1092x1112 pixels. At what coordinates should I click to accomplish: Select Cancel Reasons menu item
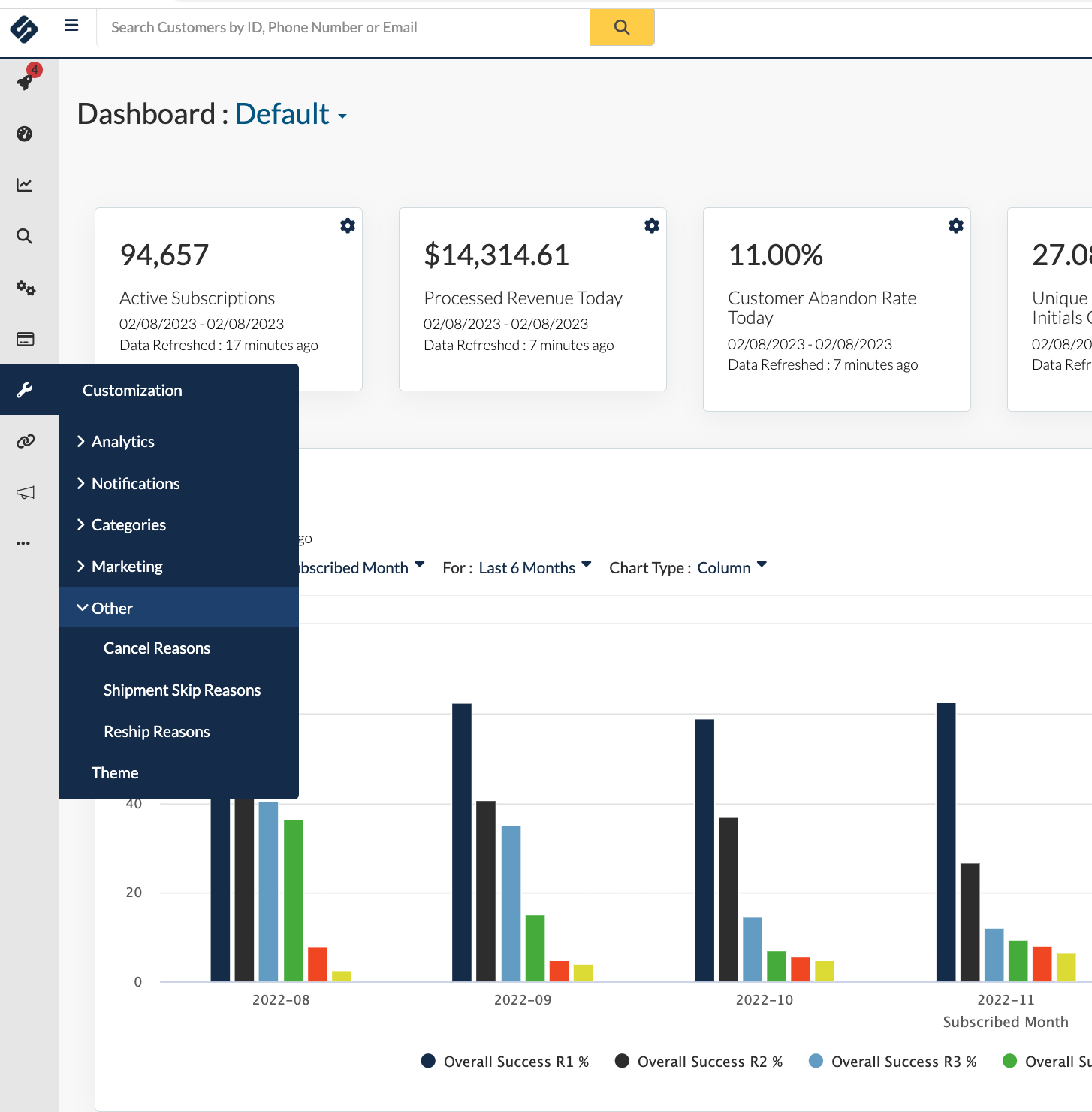pos(156,648)
